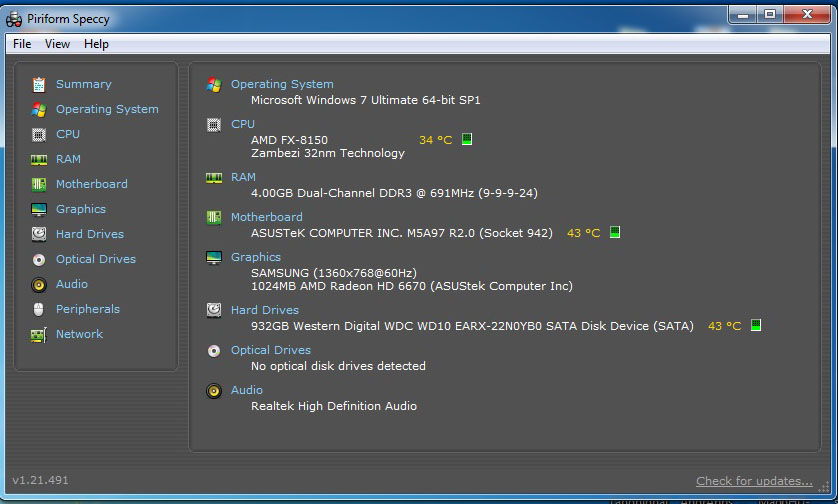Screen dimensions: 838x504
Task: Click the Optical Drives icon in main panel
Action: tap(214, 351)
